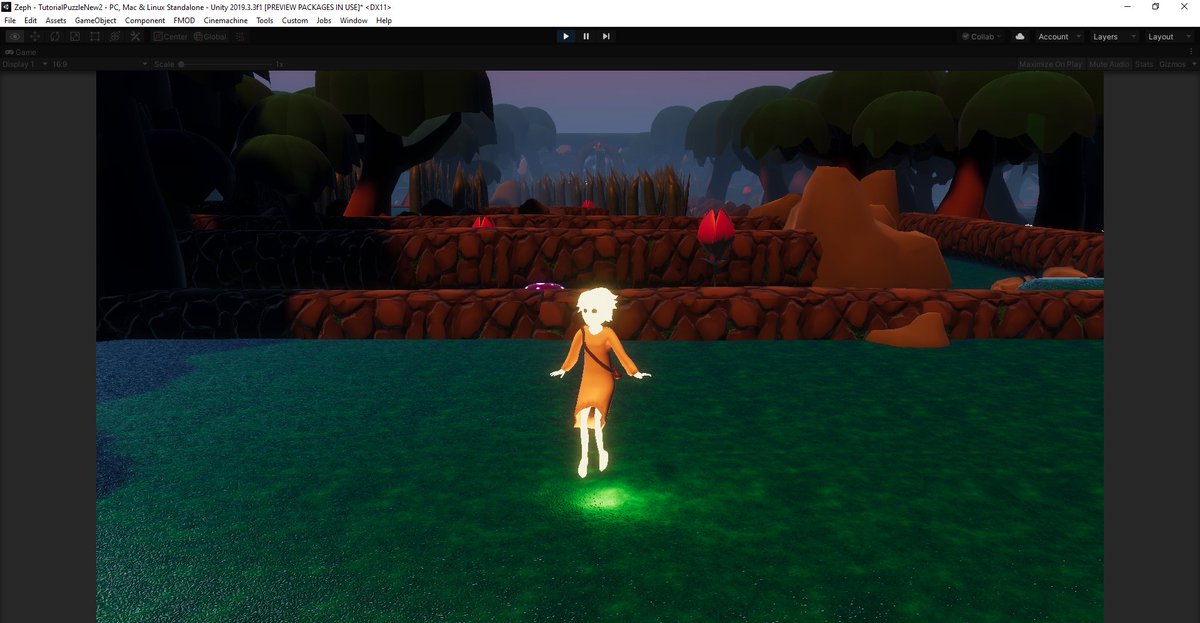The height and width of the screenshot is (623, 1200).
Task: Open the Cinemachine menu
Action: pos(224,20)
